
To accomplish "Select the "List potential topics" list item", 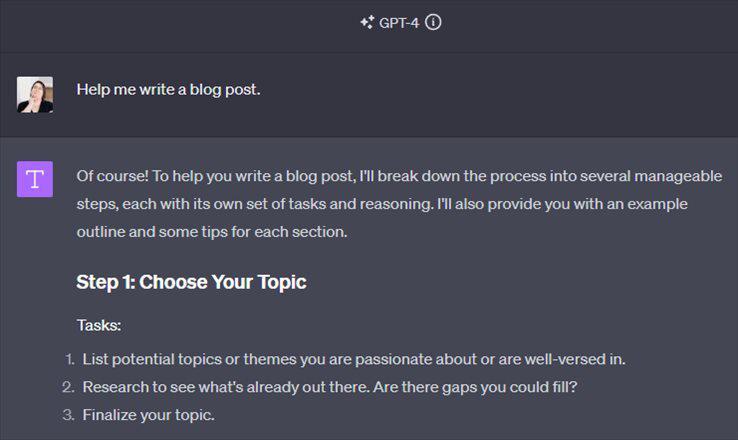I will tap(354, 358).
